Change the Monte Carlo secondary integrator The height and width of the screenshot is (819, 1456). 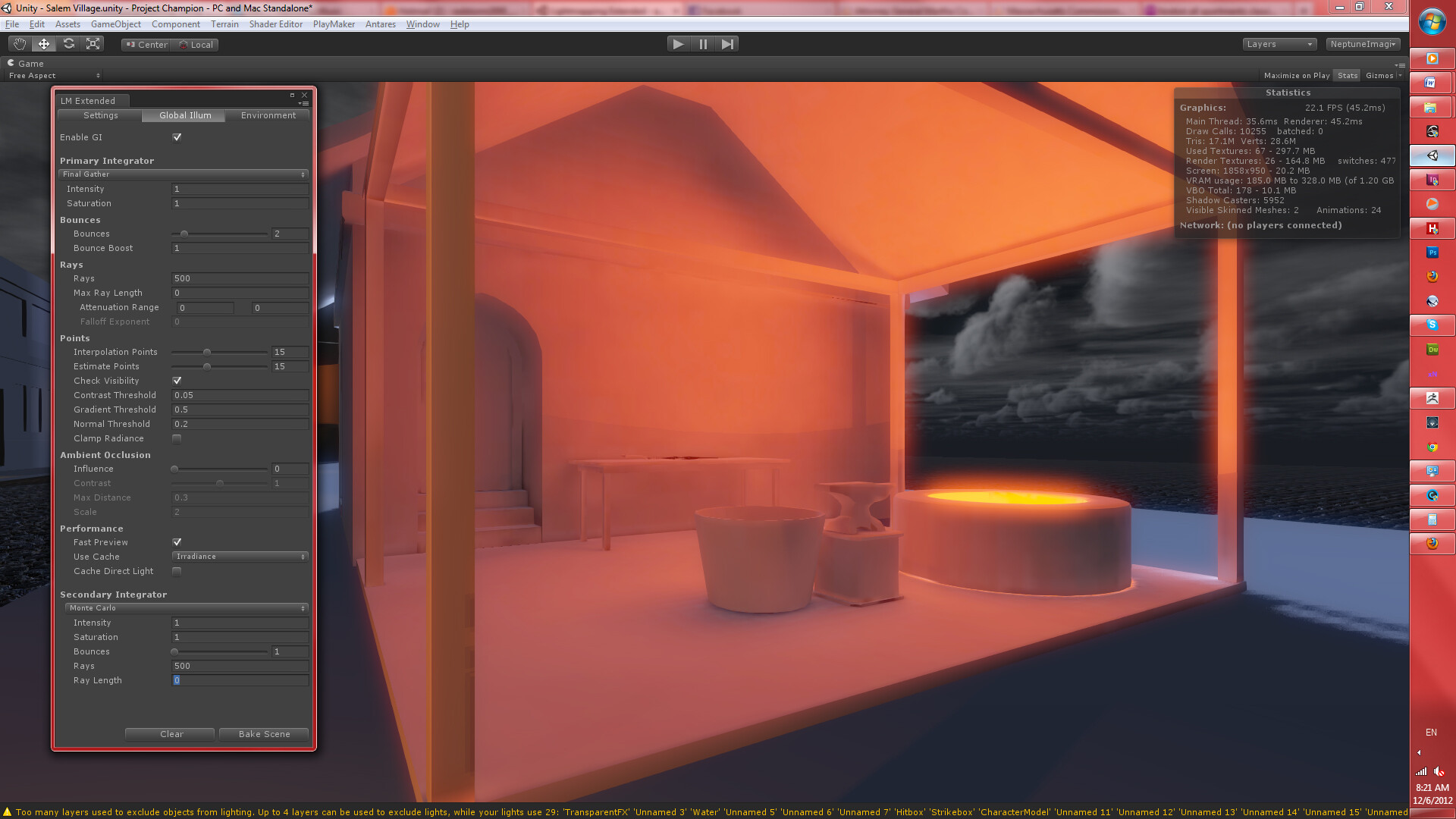pyautogui.click(x=185, y=607)
